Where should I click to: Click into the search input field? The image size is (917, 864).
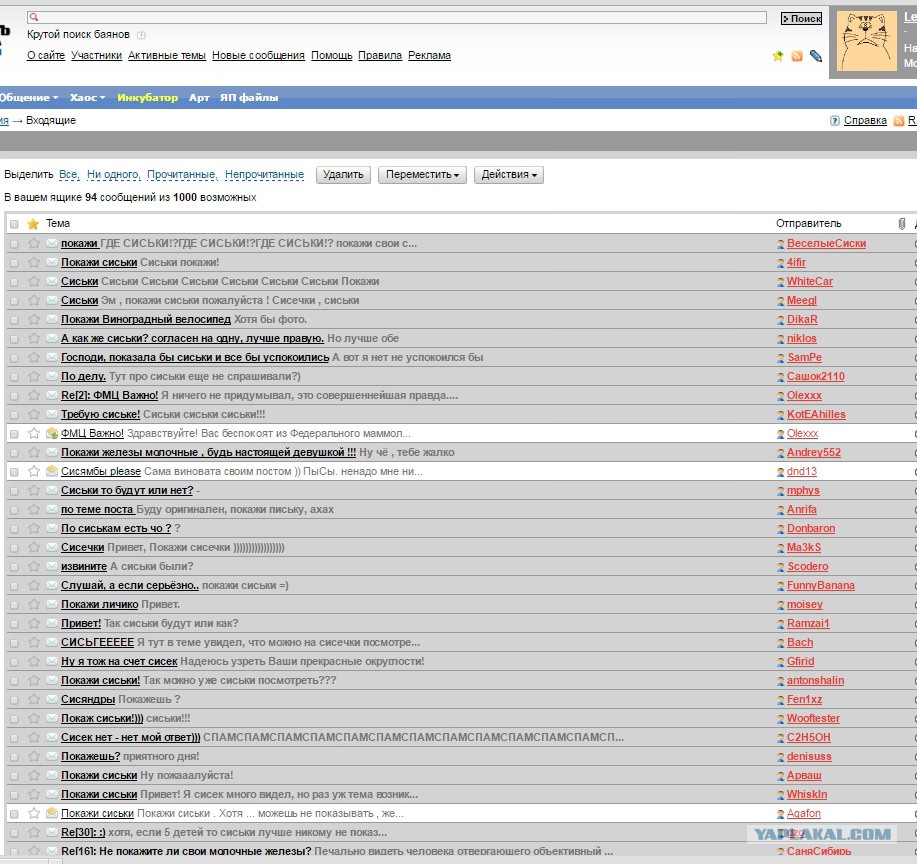(x=400, y=18)
